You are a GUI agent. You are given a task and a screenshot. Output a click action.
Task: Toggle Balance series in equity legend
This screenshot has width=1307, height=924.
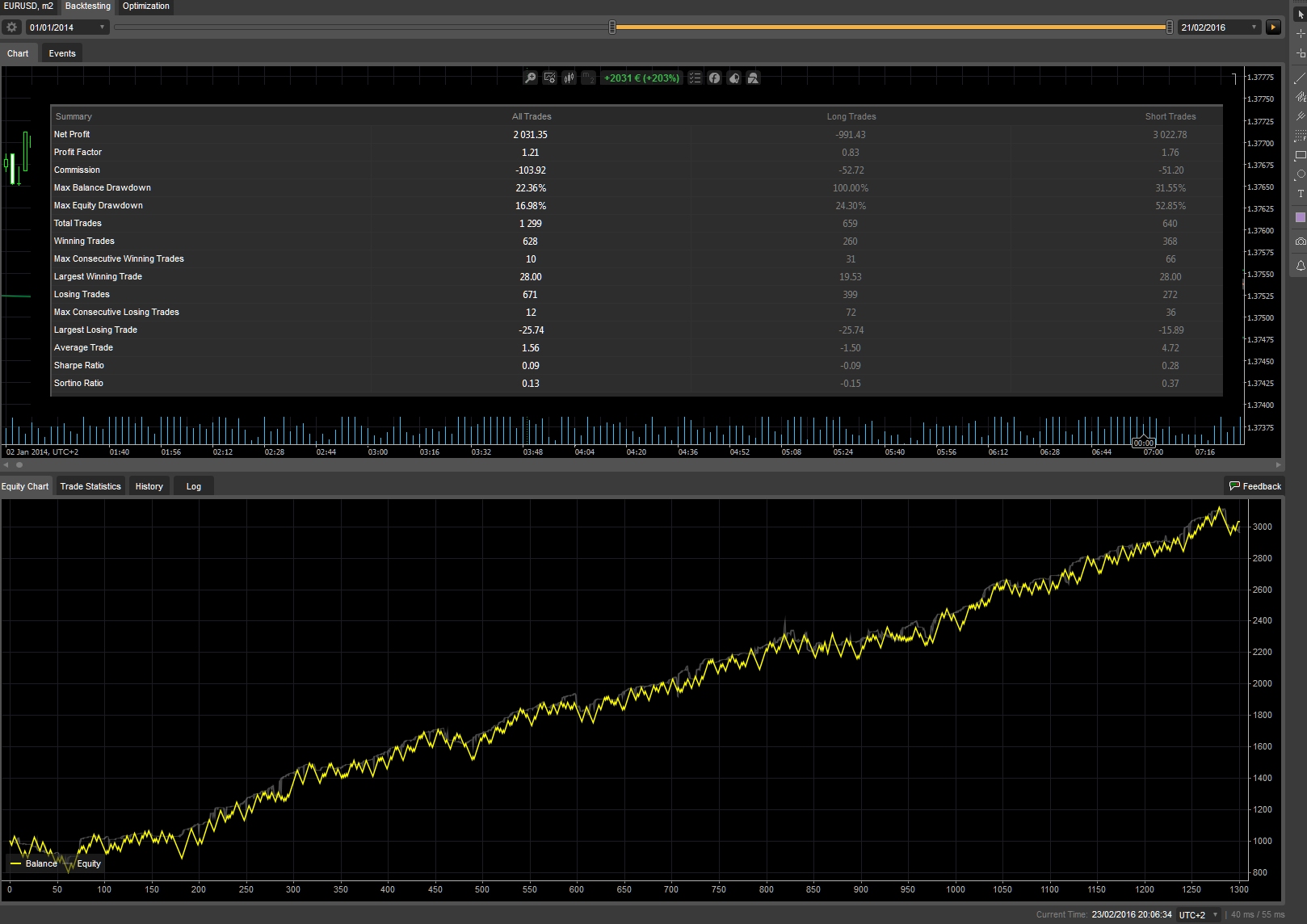click(x=34, y=863)
